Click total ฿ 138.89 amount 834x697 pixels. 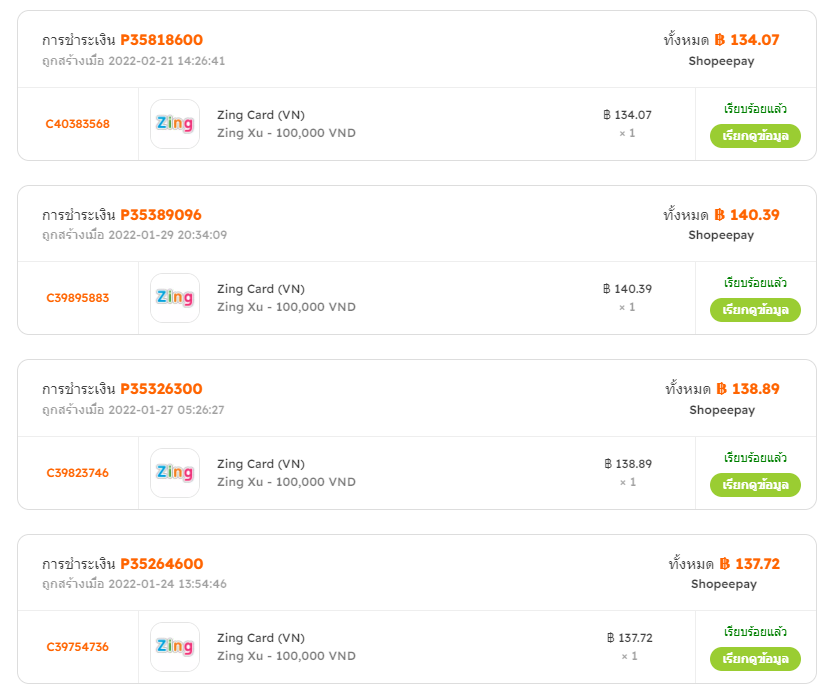point(748,389)
